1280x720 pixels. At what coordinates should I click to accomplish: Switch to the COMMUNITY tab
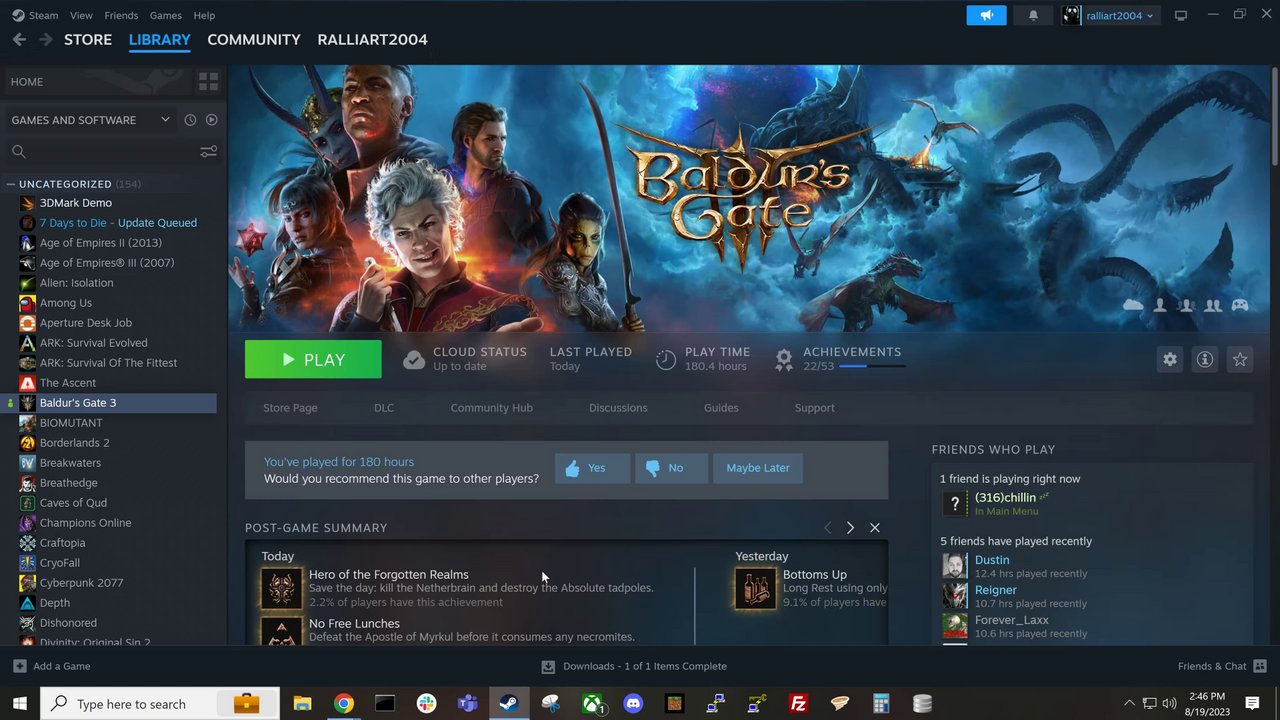pyautogui.click(x=254, y=39)
